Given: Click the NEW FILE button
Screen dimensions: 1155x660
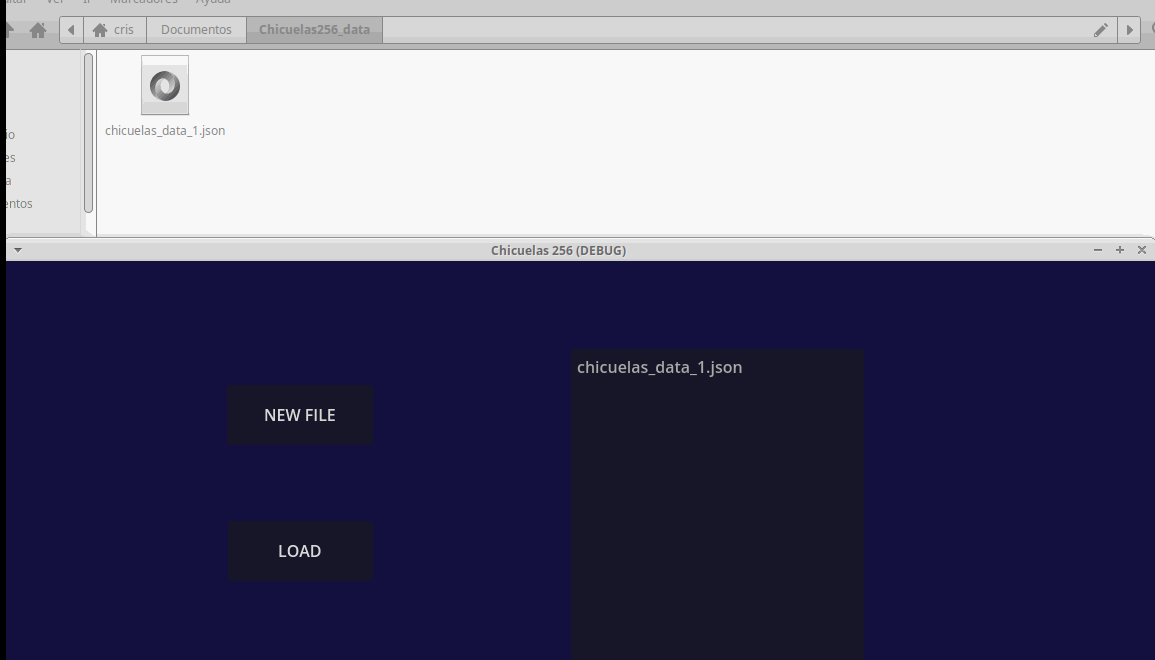Looking at the screenshot, I should tap(300, 415).
